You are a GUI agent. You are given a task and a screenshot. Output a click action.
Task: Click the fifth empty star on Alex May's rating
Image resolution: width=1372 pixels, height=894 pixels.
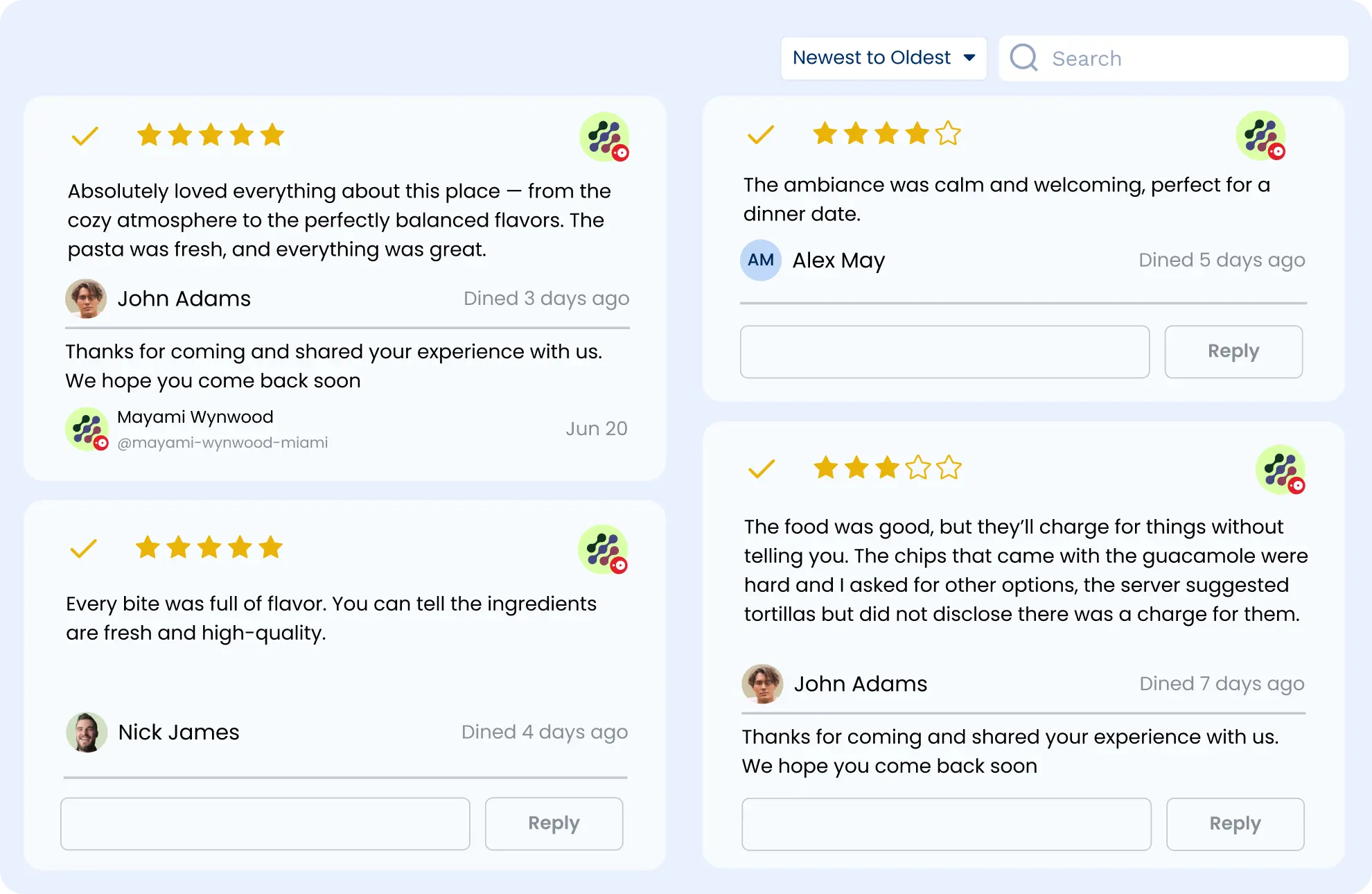click(947, 134)
